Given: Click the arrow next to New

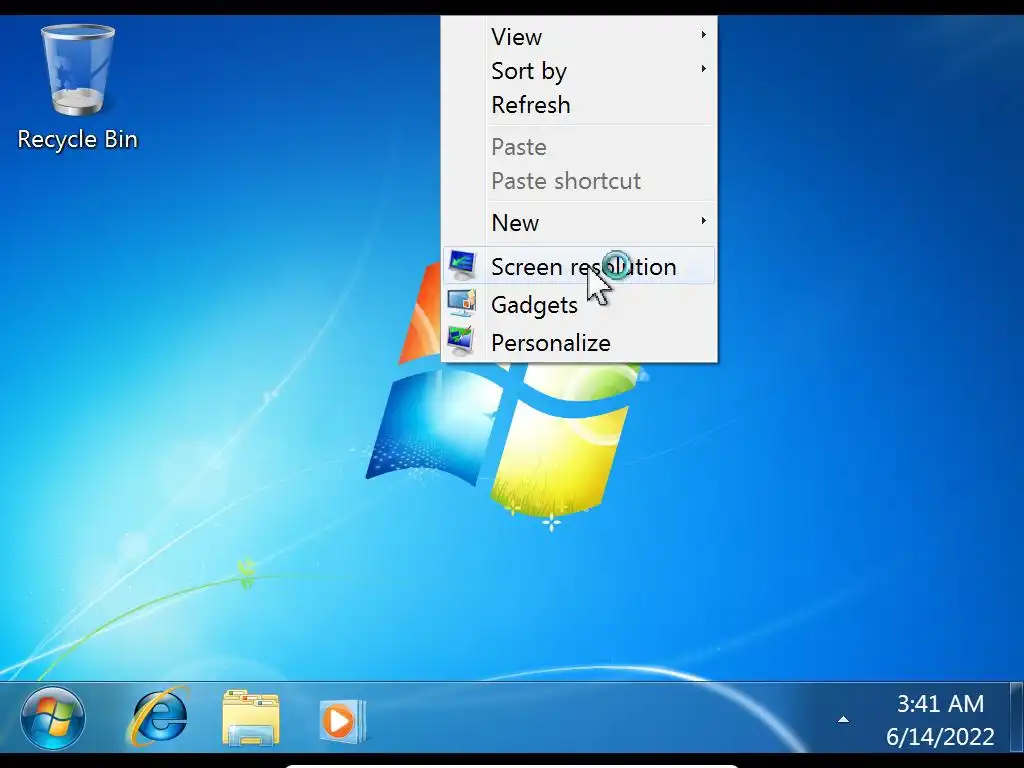Looking at the screenshot, I should 703,221.
